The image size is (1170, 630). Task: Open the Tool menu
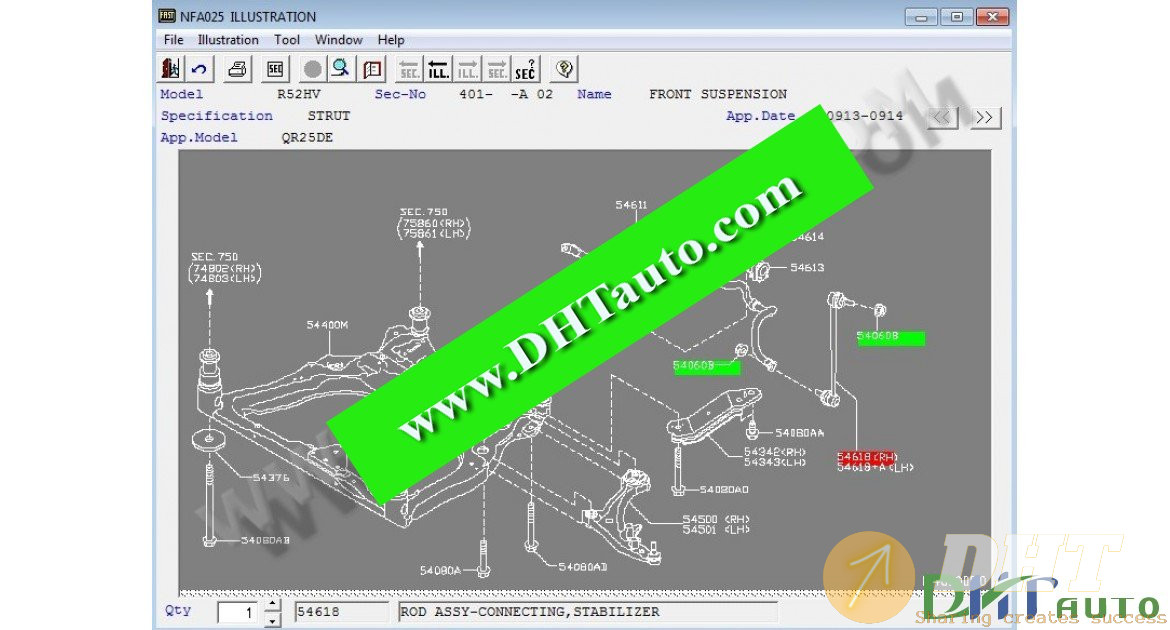pyautogui.click(x=287, y=40)
